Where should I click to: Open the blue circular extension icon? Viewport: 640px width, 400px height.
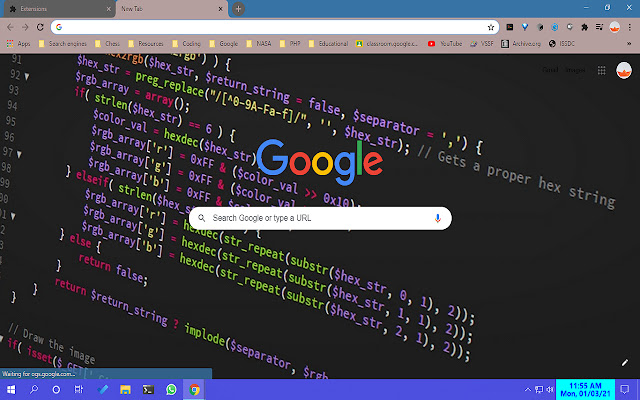click(x=555, y=27)
